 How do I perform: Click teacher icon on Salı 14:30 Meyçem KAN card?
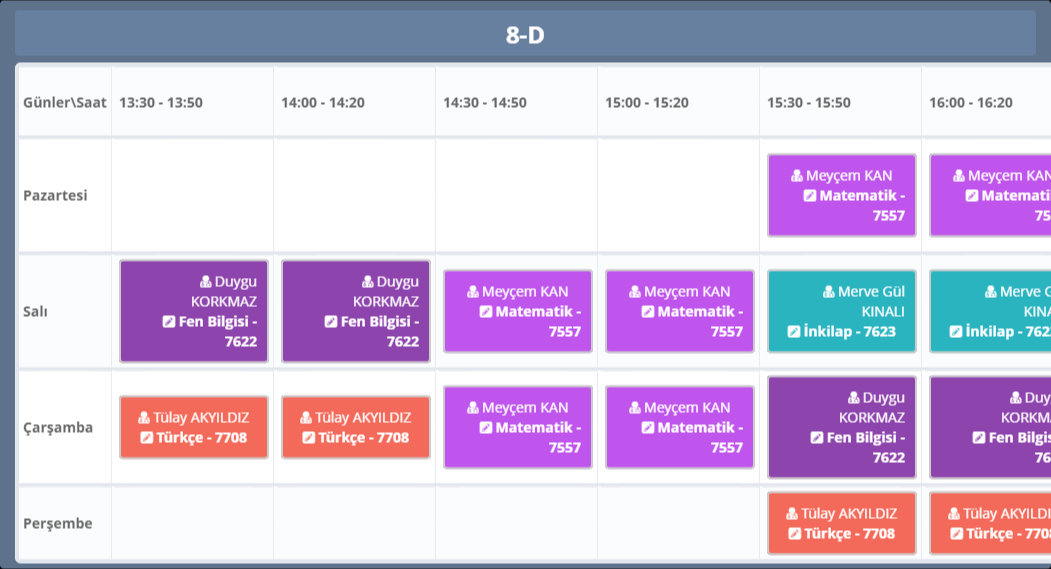tap(473, 292)
